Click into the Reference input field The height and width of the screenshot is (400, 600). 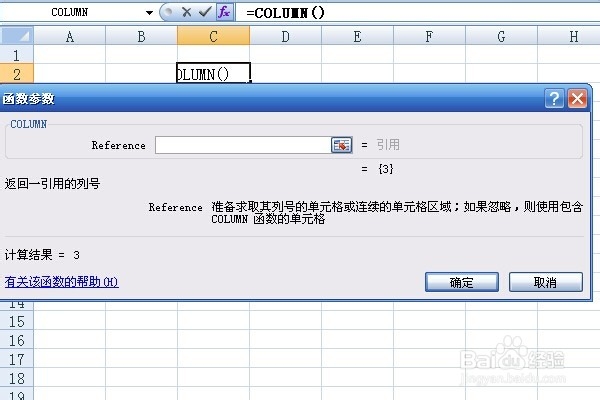(243, 145)
